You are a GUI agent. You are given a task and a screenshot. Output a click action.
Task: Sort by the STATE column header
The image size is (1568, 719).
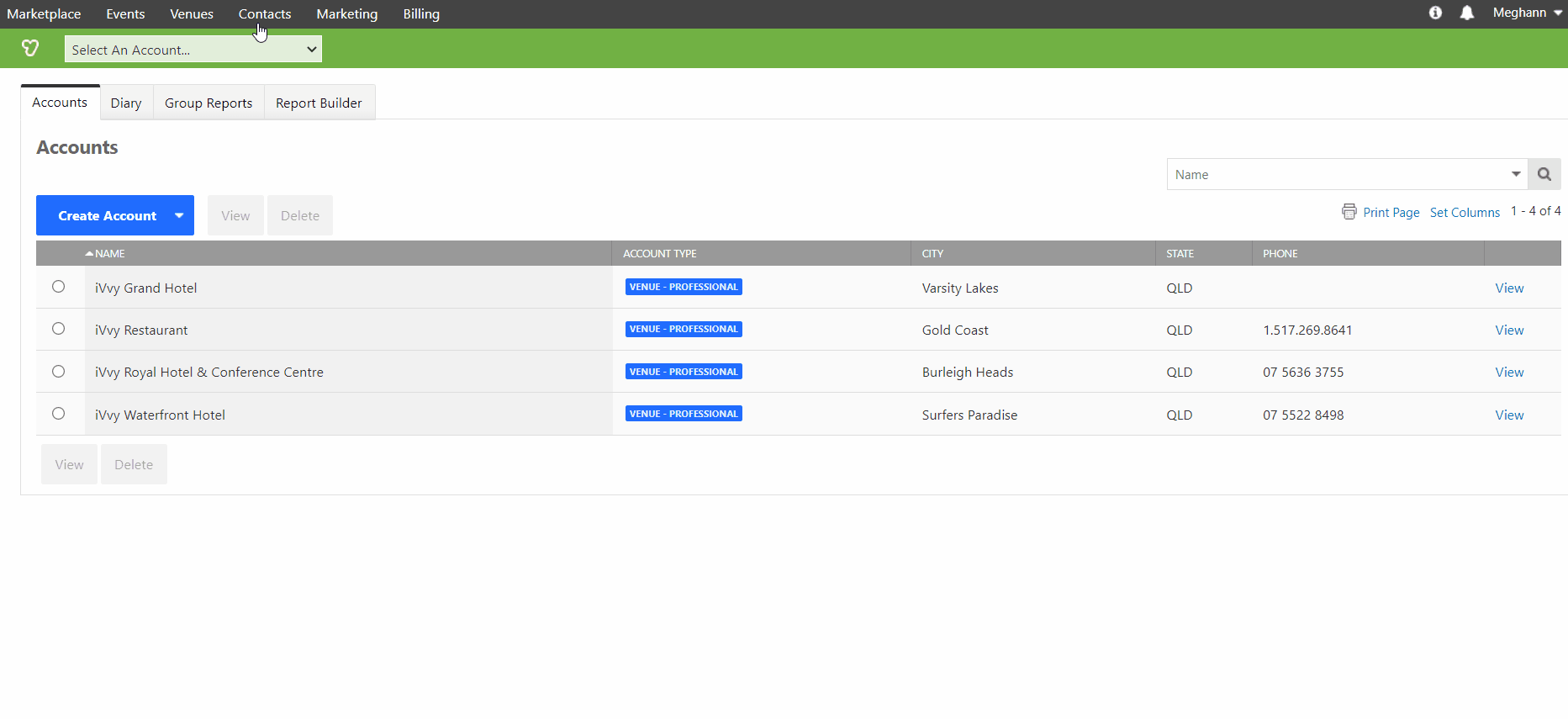[1180, 253]
